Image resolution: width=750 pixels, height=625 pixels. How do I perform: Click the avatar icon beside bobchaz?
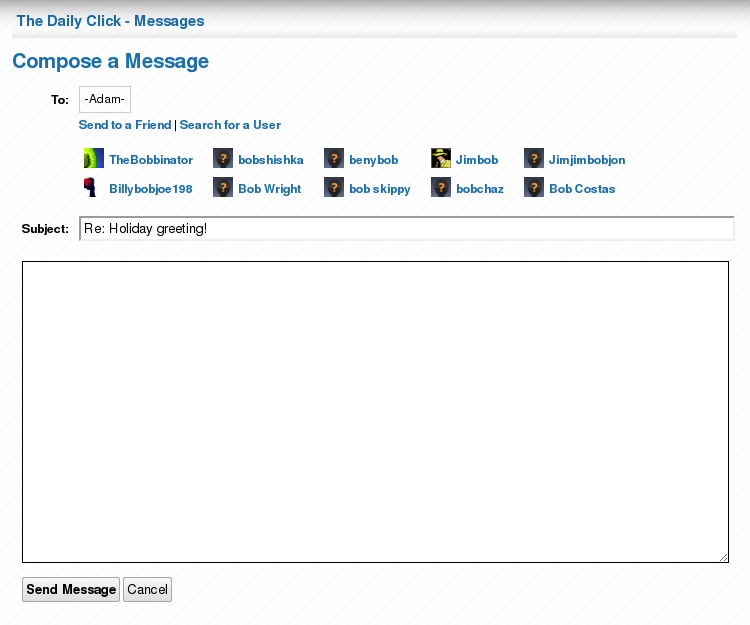441,187
